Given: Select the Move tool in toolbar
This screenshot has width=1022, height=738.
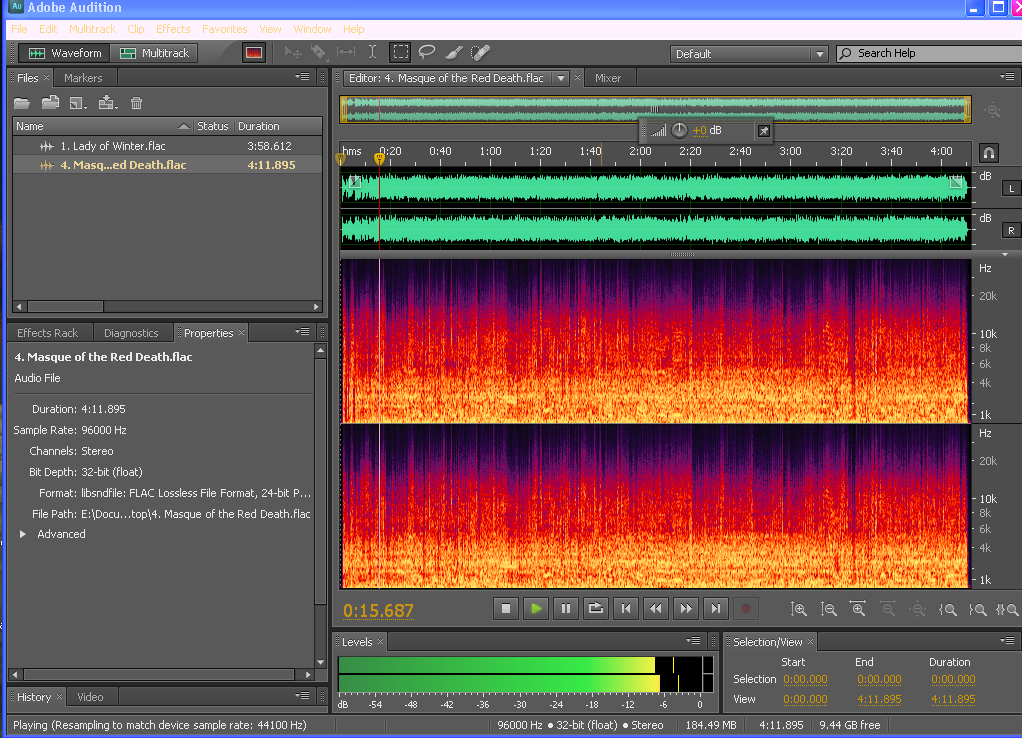Looking at the screenshot, I should [293, 53].
